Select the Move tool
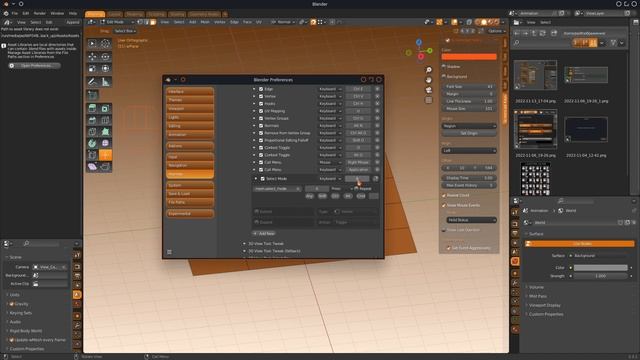 point(93,57)
